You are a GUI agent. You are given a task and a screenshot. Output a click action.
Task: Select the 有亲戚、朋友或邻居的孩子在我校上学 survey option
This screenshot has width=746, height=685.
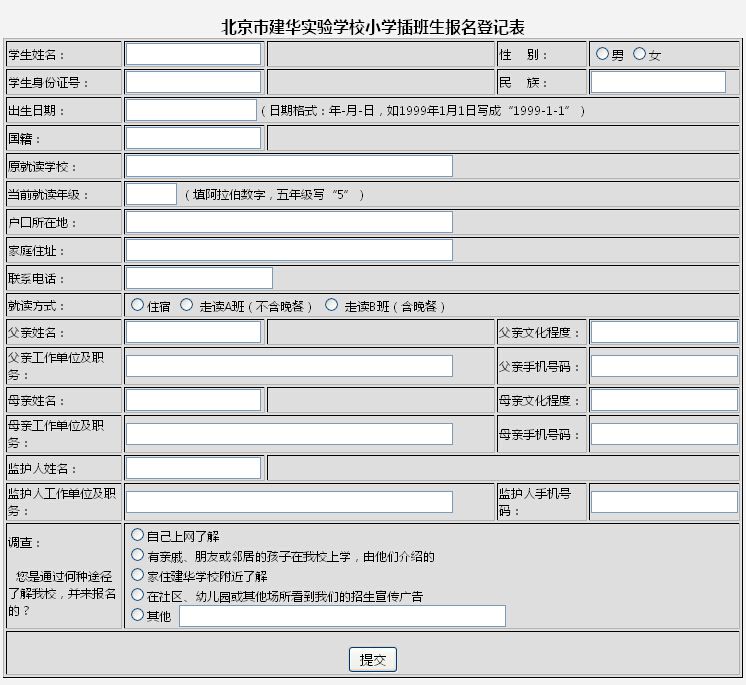click(137, 555)
